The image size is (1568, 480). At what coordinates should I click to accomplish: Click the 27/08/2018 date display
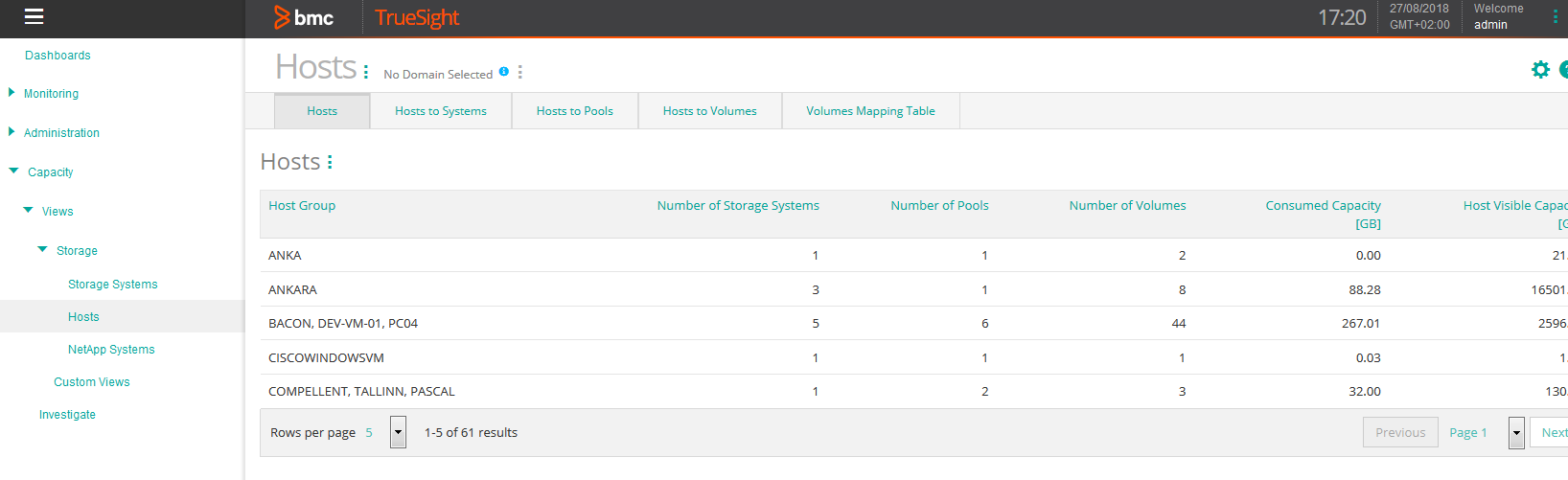[x=1419, y=9]
